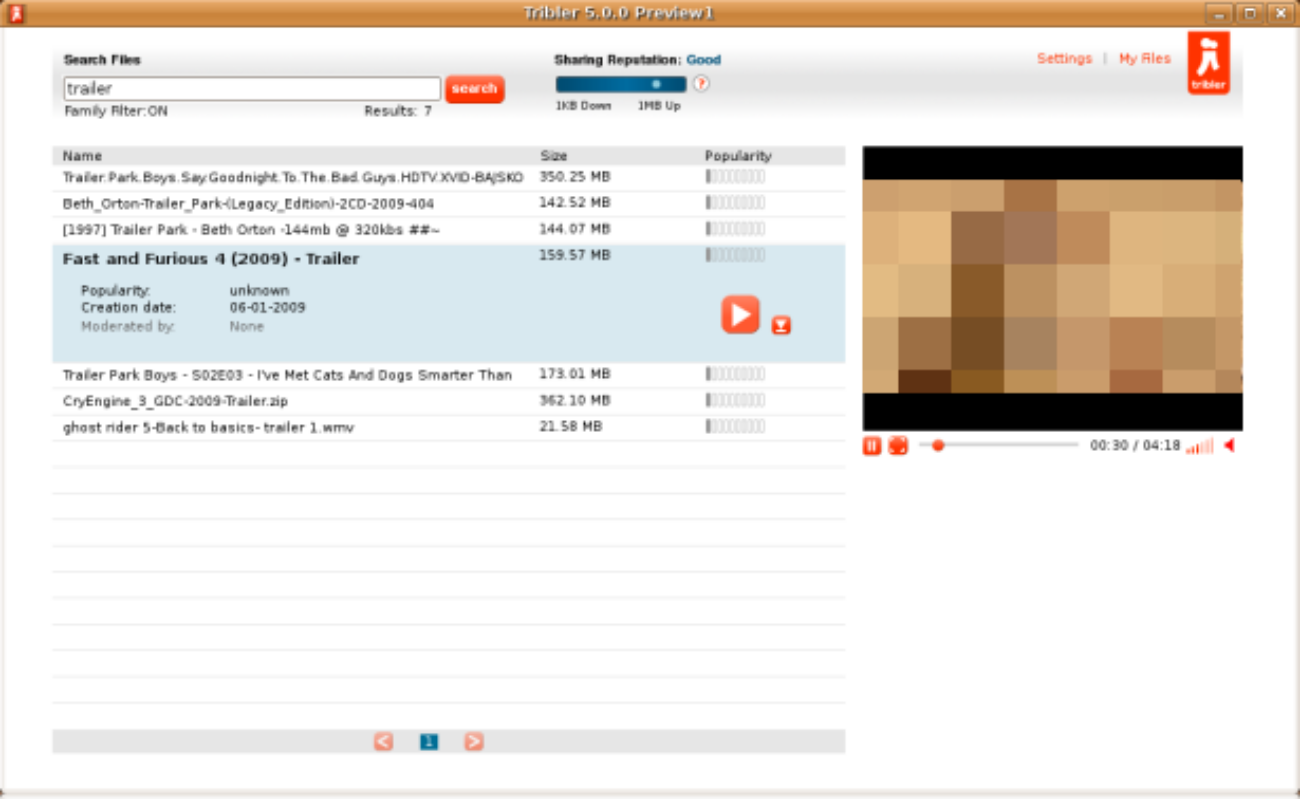Click the 362.10 MB size value
Viewport: 1300px width, 799px height.
pos(574,400)
